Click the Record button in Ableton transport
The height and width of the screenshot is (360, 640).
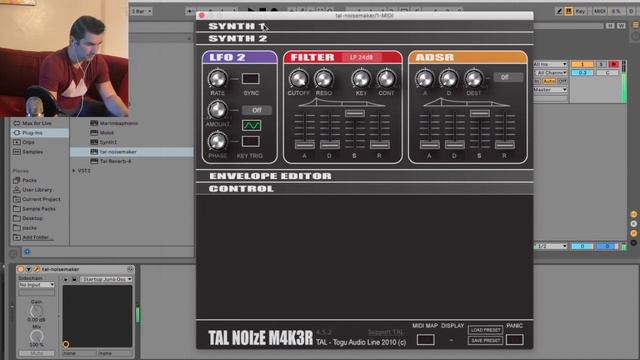click(x=274, y=11)
